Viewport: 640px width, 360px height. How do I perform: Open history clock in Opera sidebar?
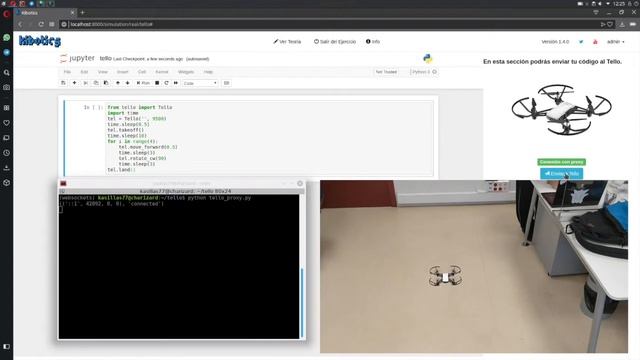point(7,153)
